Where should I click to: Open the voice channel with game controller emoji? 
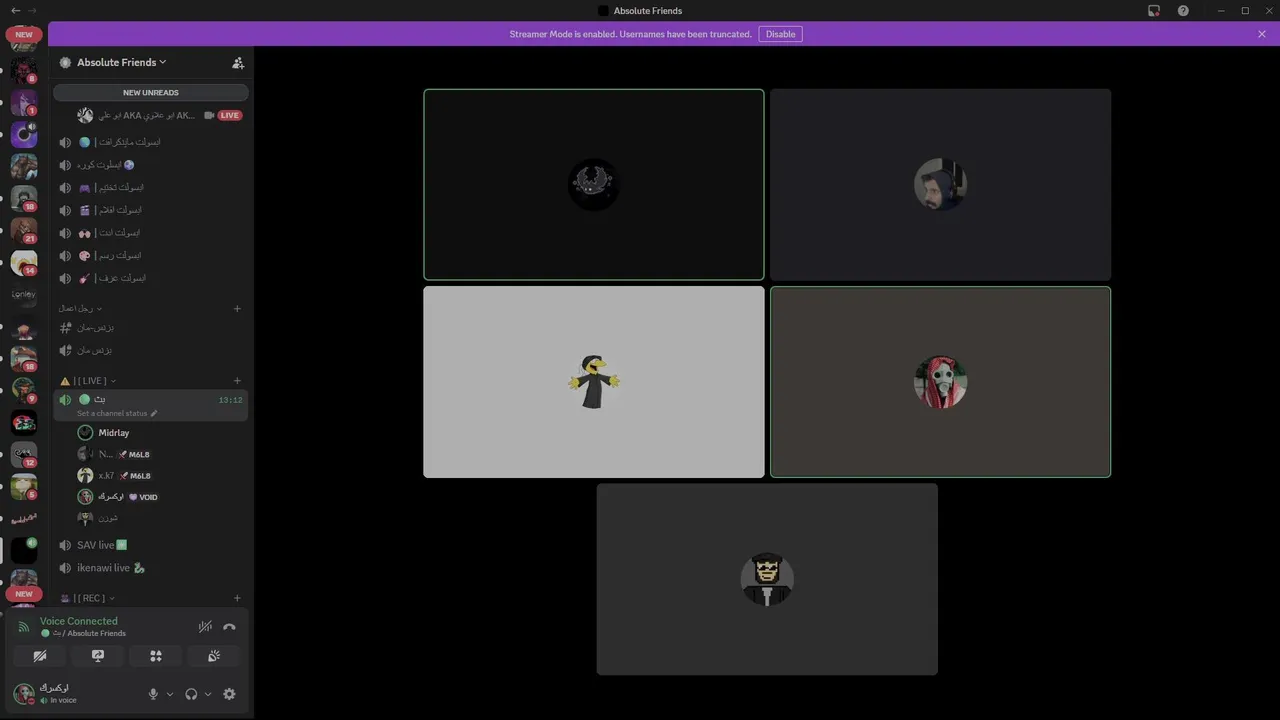[150, 187]
